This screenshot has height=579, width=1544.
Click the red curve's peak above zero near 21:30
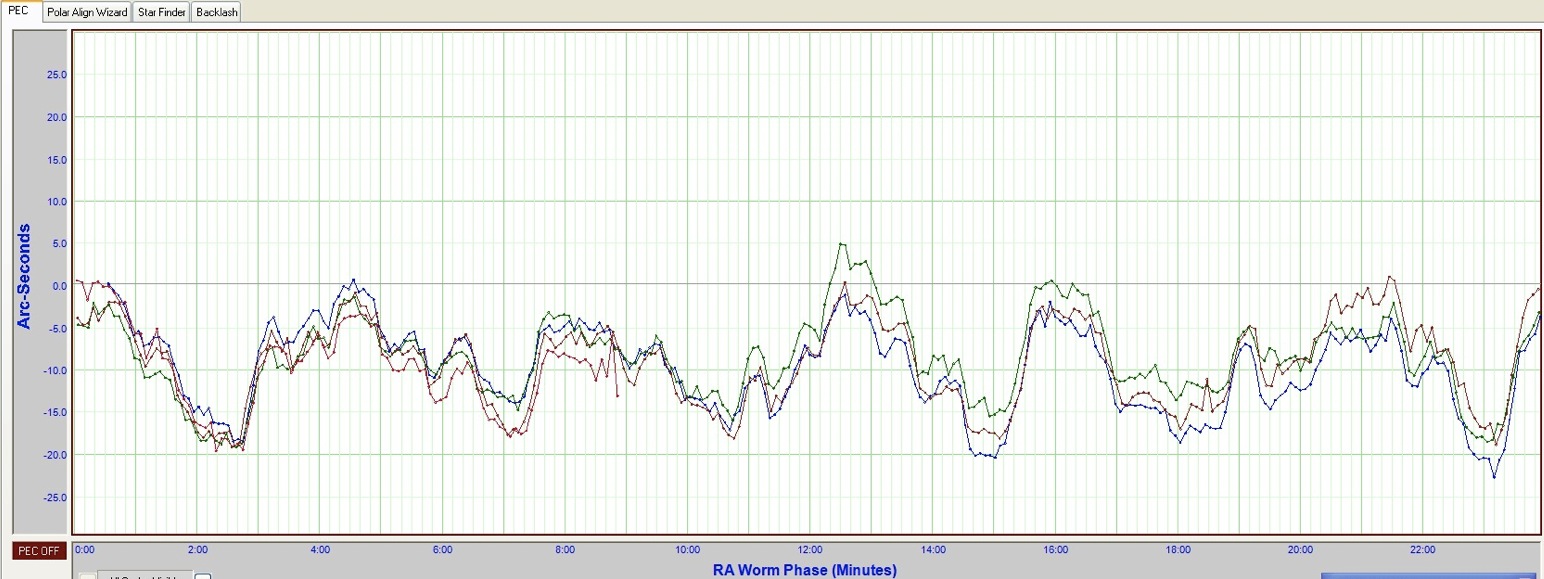[x=1390, y=277]
